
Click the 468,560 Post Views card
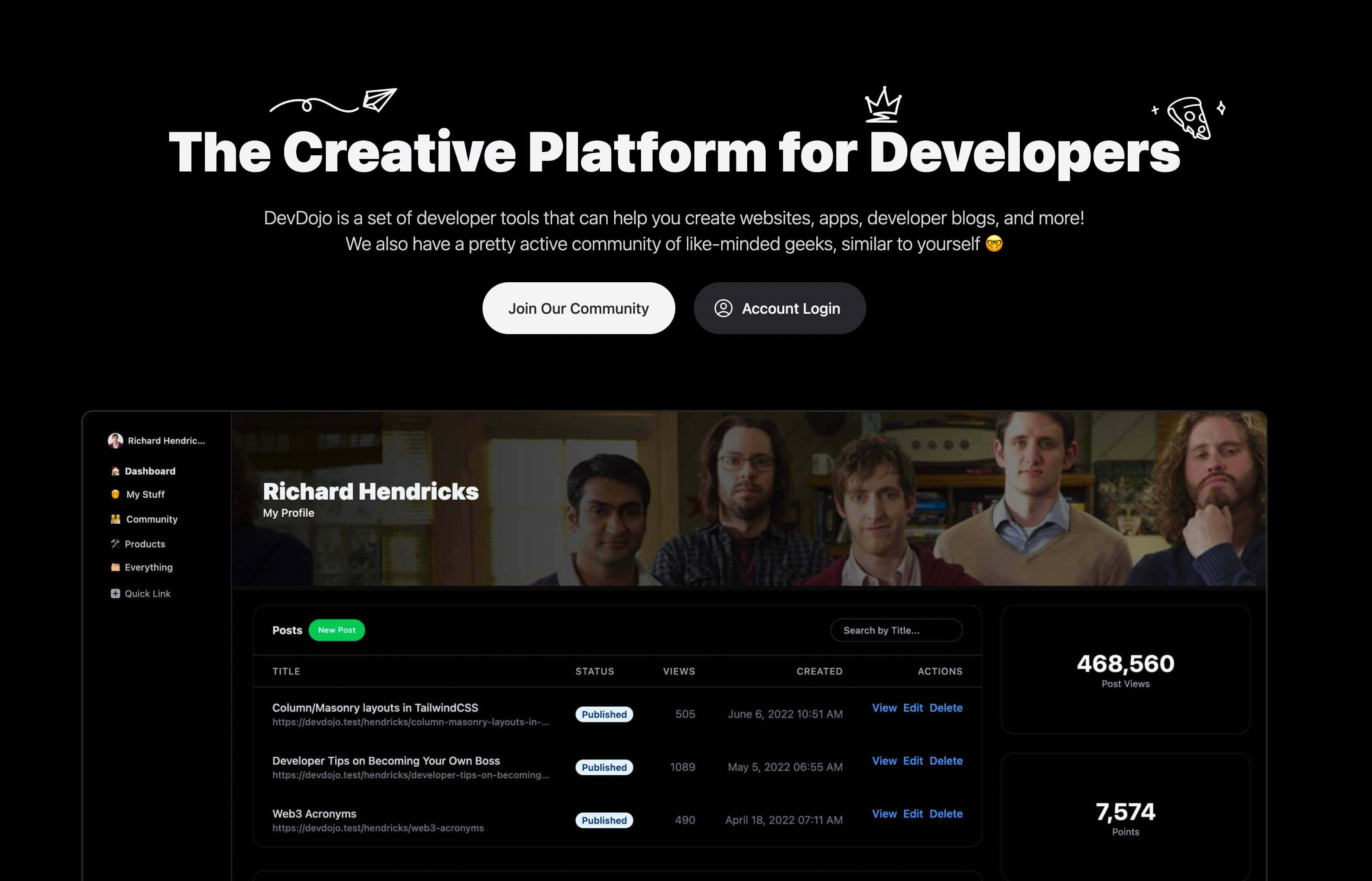pyautogui.click(x=1125, y=669)
